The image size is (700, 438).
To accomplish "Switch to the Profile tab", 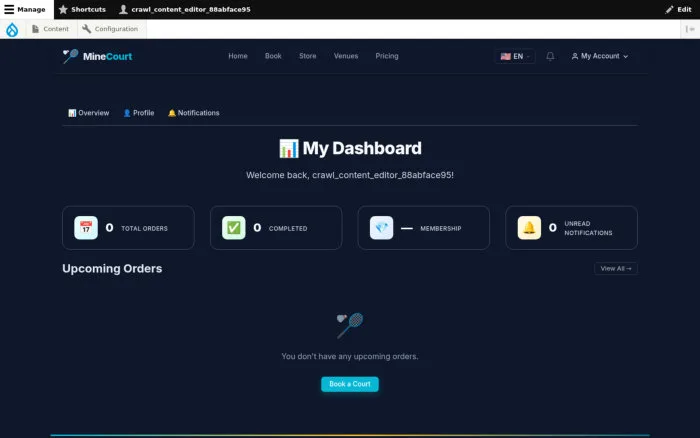I will pos(138,113).
